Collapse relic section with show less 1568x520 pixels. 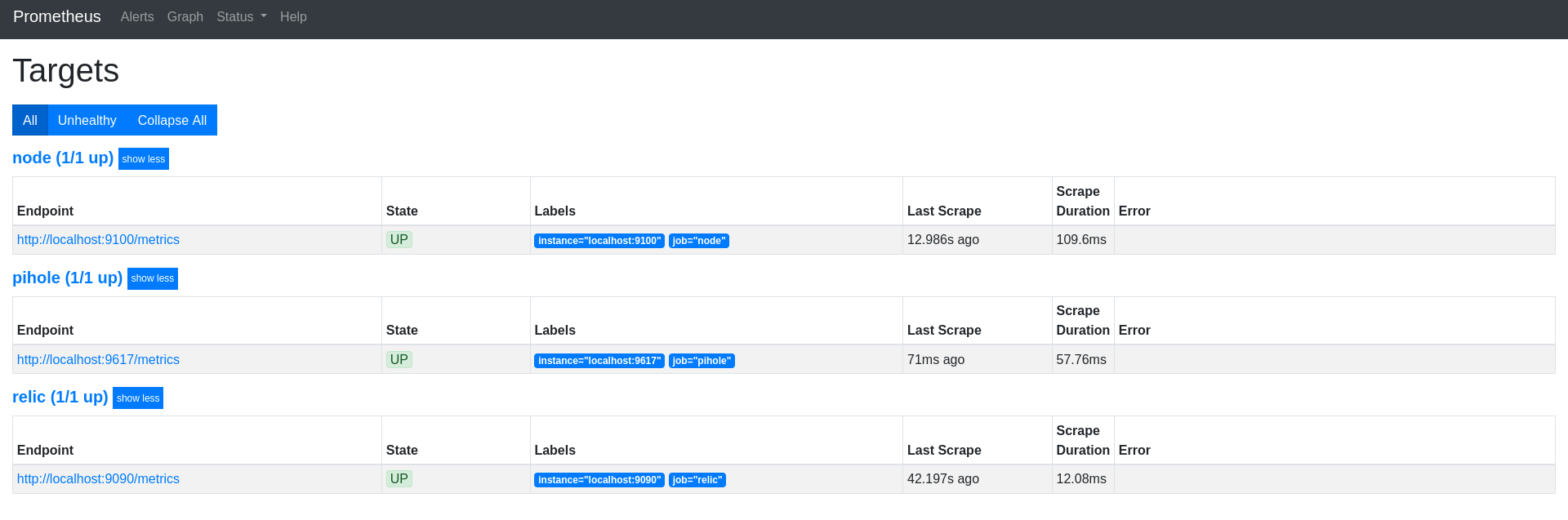(x=138, y=398)
